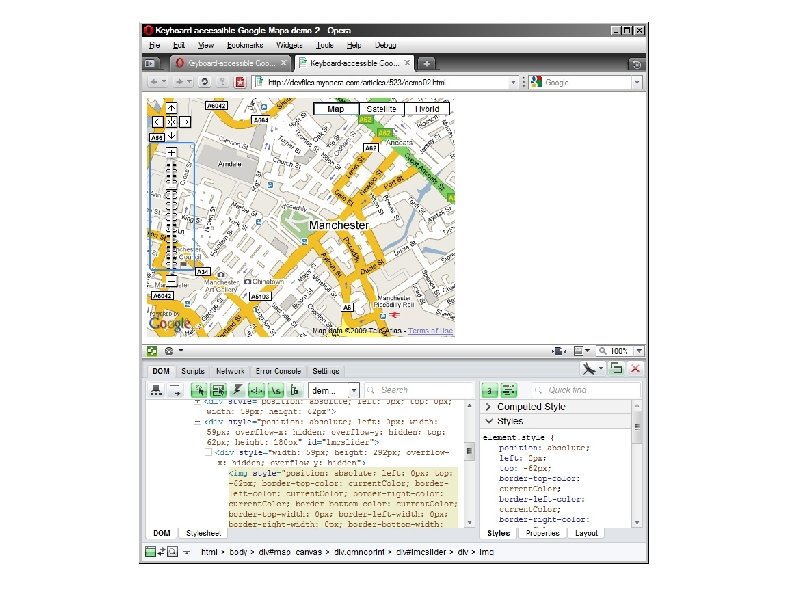This screenshot has width=794, height=595.
Task: Toggle select element by clicking
Action: [x=200, y=390]
